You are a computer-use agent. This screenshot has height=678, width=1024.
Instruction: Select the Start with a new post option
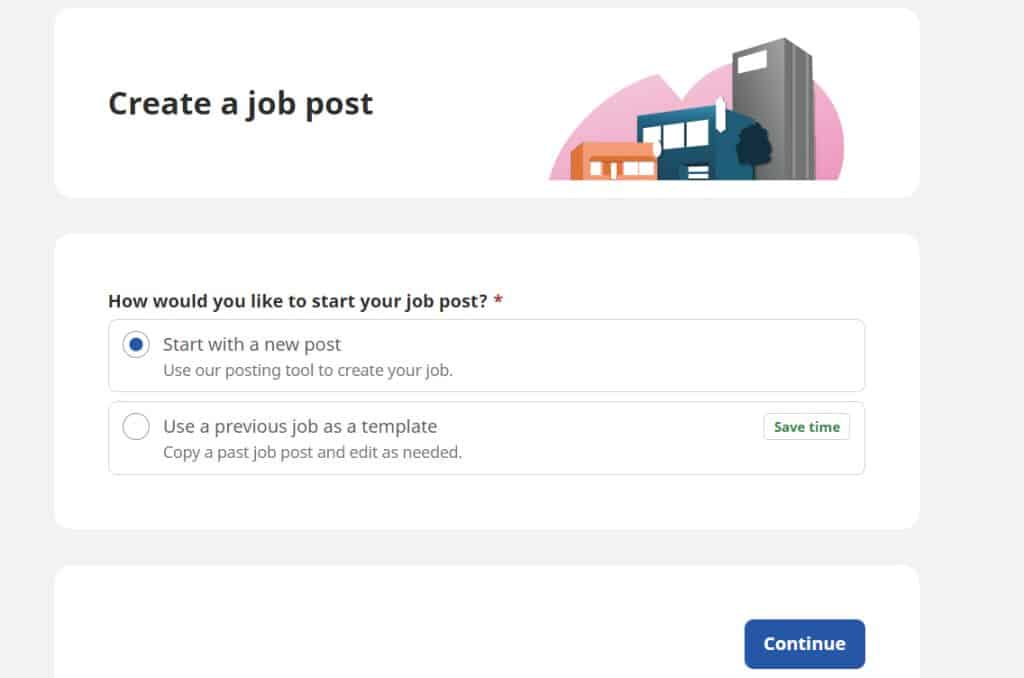(x=251, y=344)
